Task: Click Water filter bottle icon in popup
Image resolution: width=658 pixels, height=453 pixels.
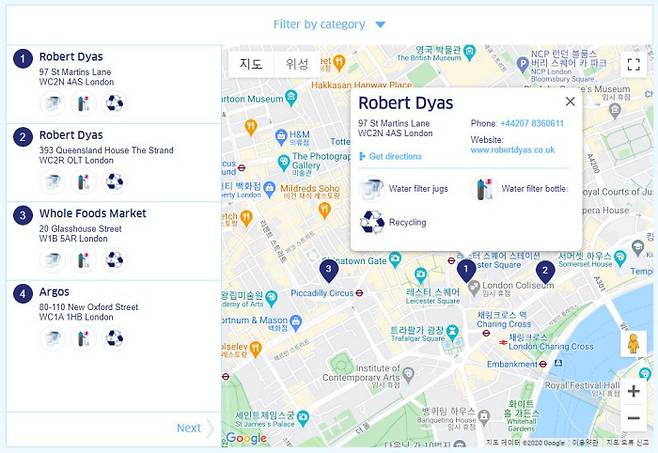Action: [484, 188]
